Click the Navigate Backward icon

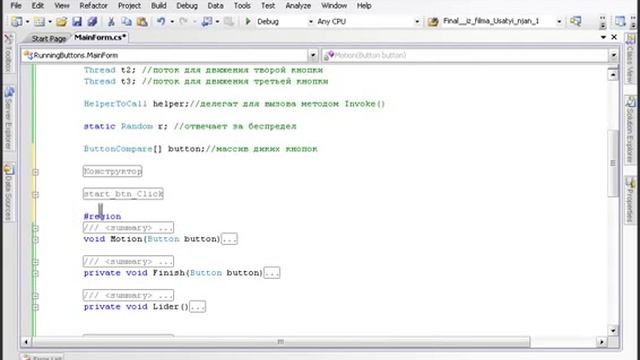(x=207, y=22)
